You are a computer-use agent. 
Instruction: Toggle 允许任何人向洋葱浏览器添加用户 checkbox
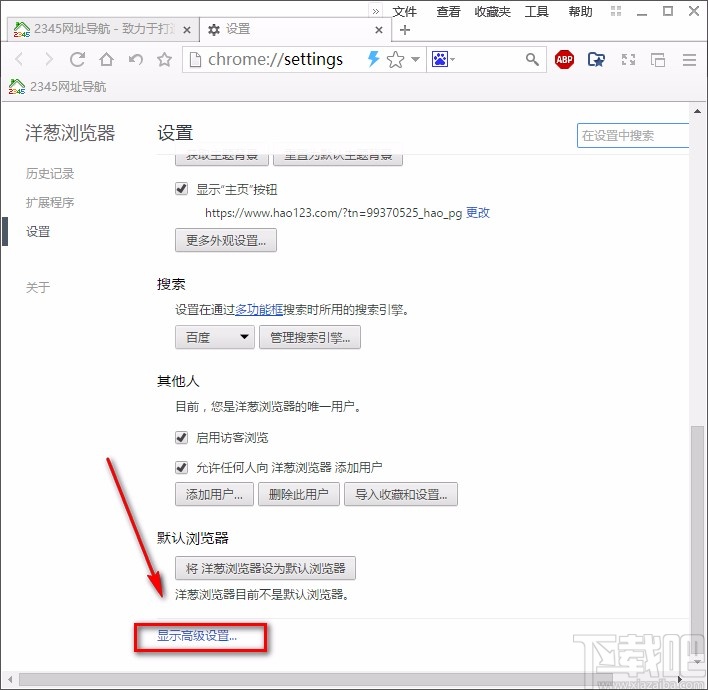[182, 467]
